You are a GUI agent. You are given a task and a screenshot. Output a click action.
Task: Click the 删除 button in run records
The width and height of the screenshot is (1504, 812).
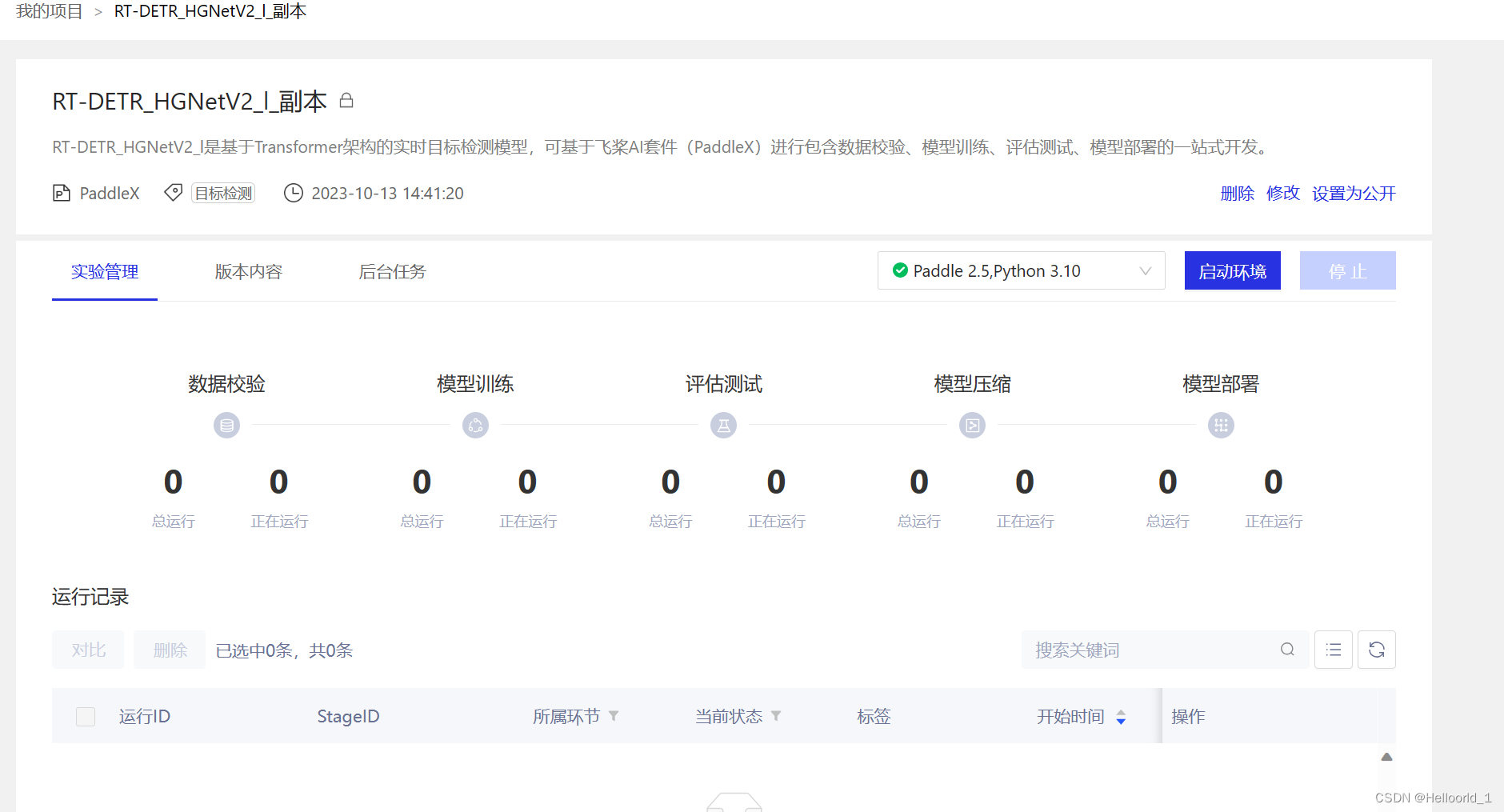pos(170,650)
